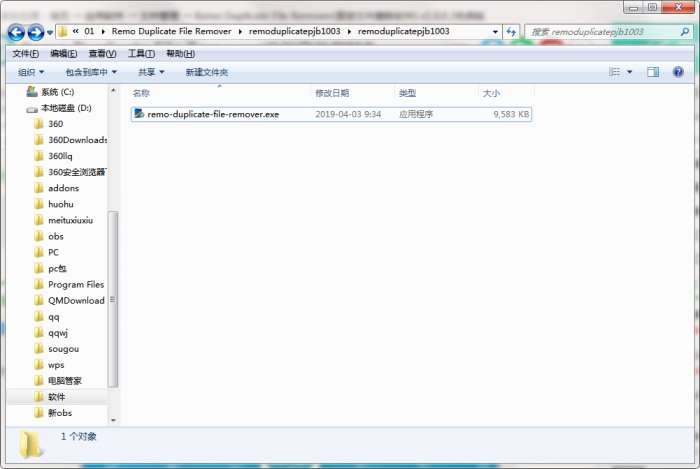
Task: Open the 包含到库中 dropdown
Action: tap(91, 72)
